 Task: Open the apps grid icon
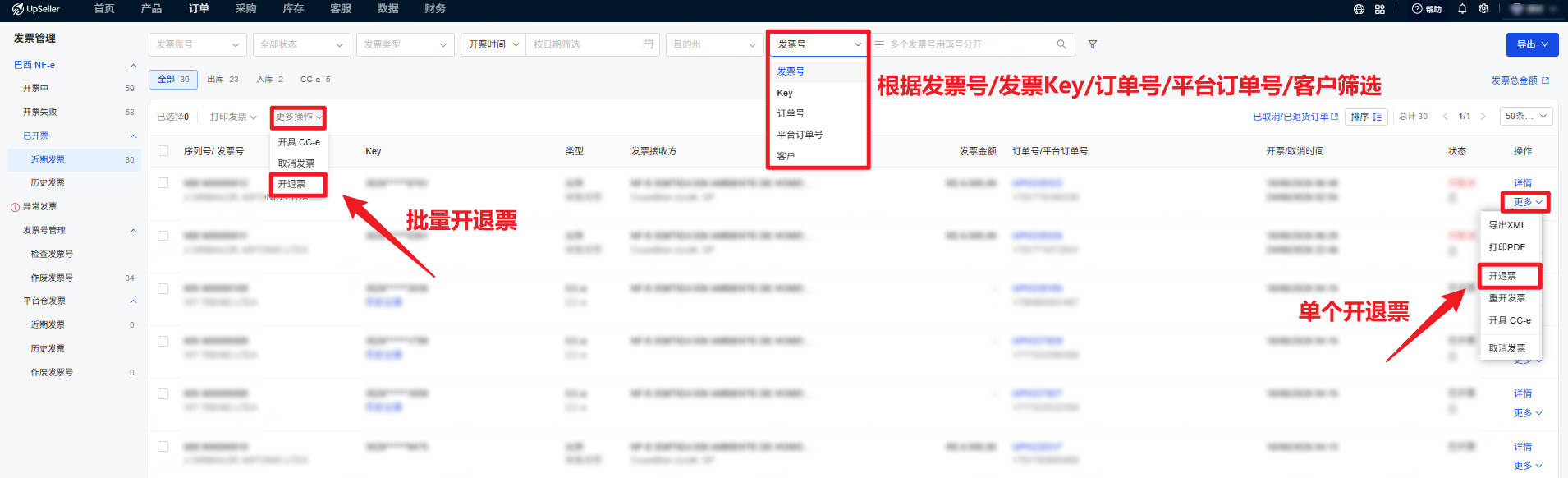point(1380,9)
